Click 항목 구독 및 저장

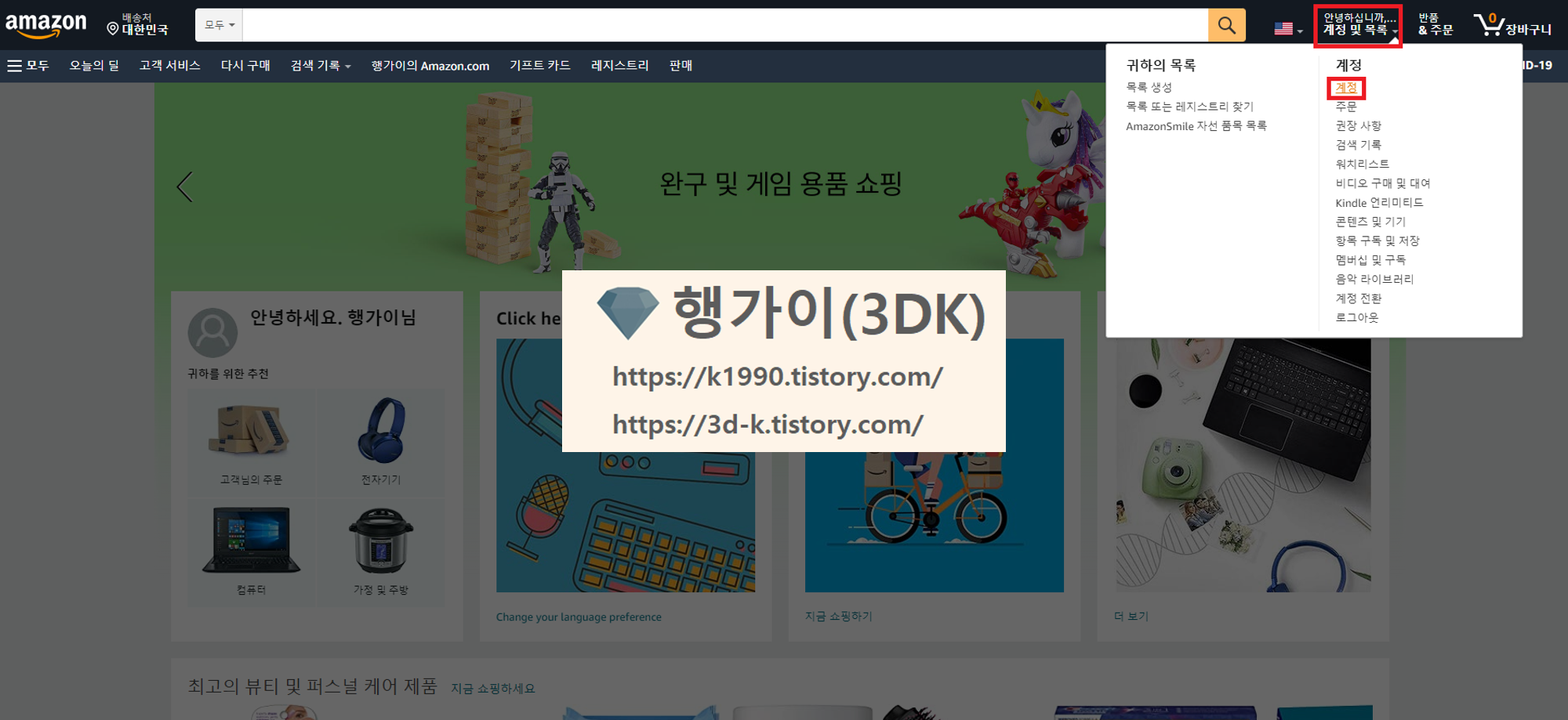click(x=1377, y=241)
